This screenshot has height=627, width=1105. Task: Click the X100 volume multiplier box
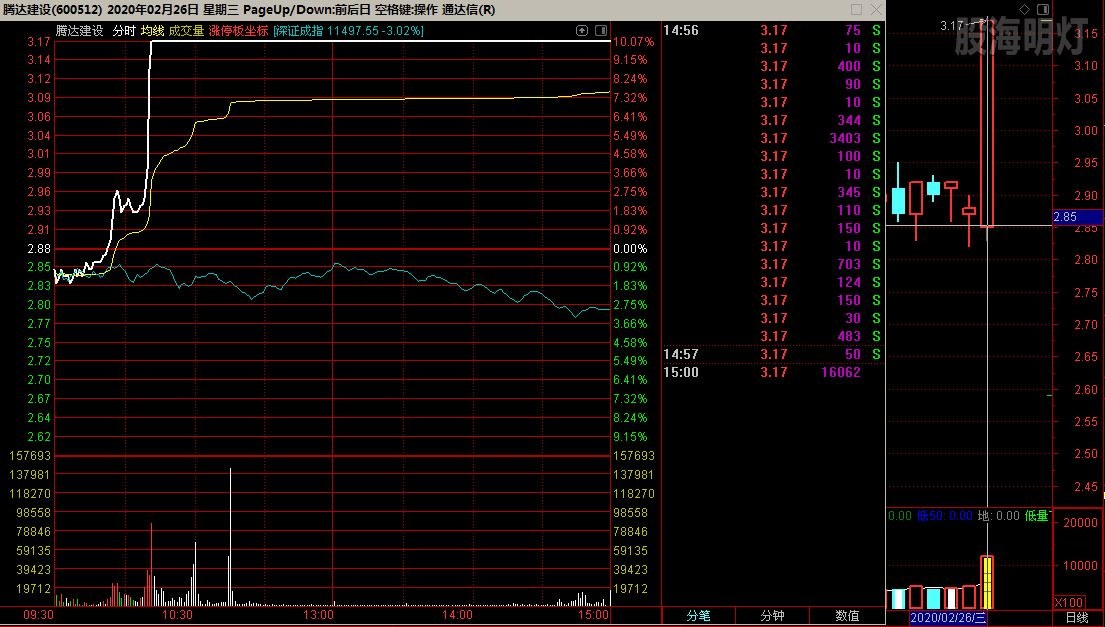[1069, 602]
